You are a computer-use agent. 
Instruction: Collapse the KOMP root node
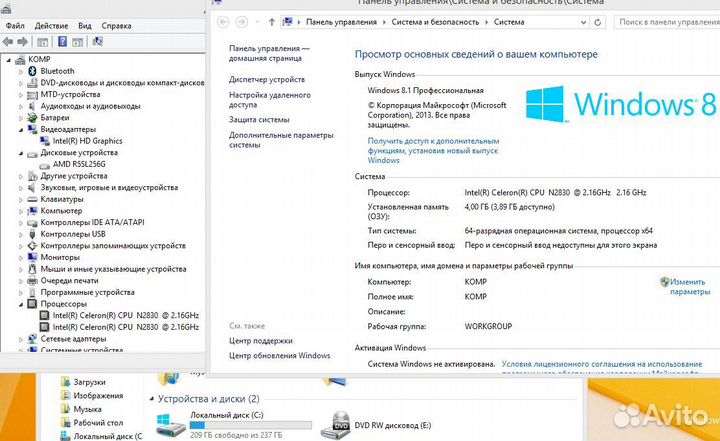click(8, 60)
